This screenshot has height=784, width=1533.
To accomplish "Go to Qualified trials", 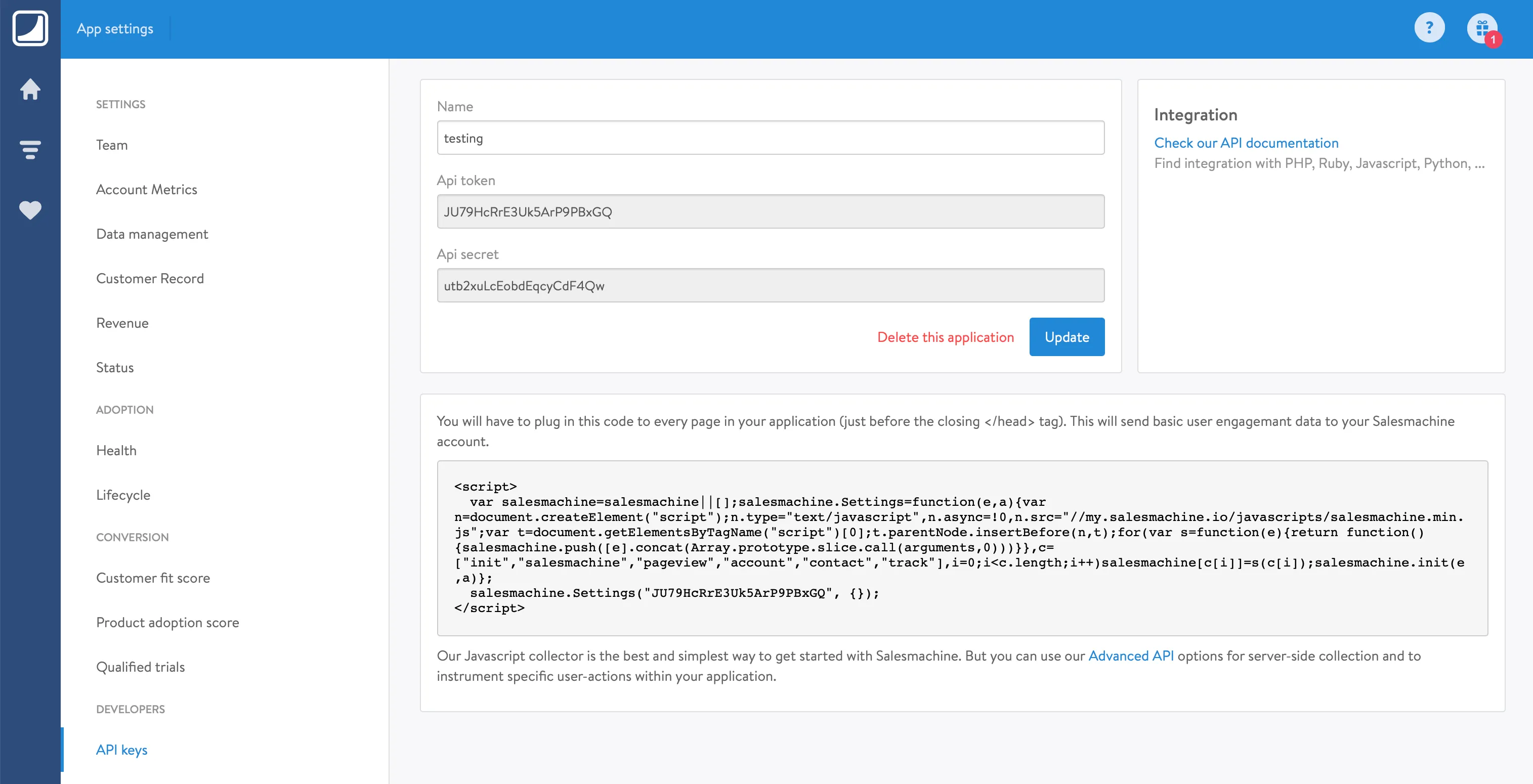I will (141, 667).
